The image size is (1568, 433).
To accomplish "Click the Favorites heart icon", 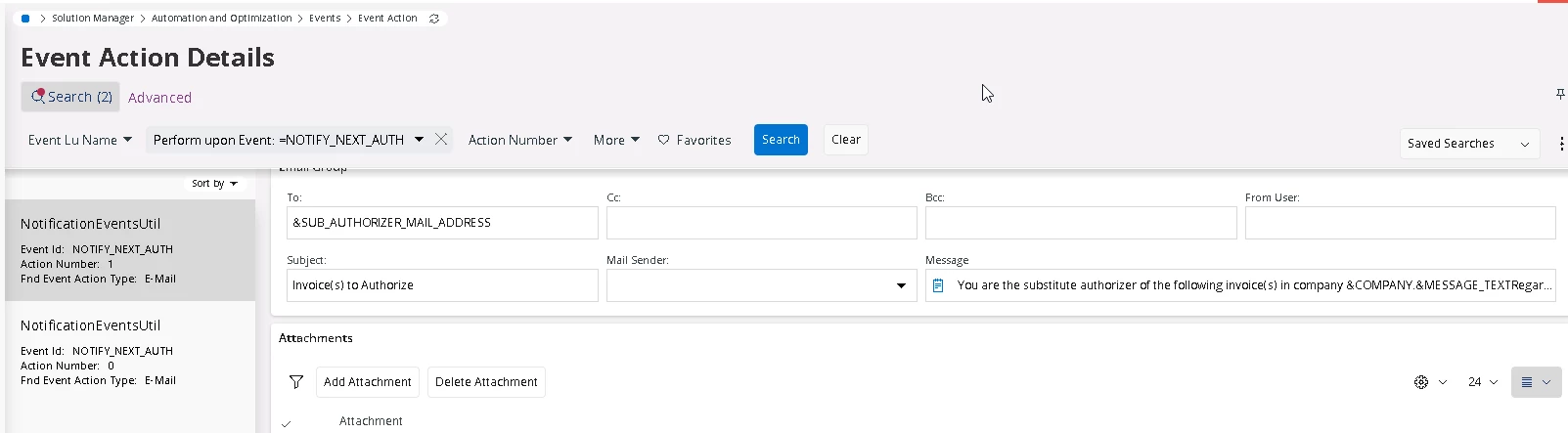I will 663,140.
